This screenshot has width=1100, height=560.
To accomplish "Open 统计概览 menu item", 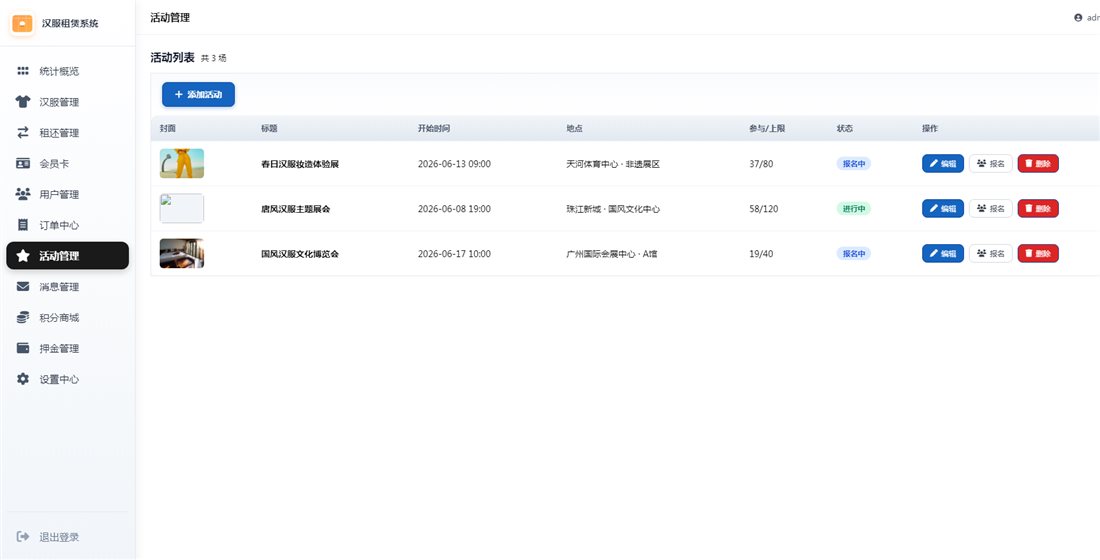I will (67, 71).
